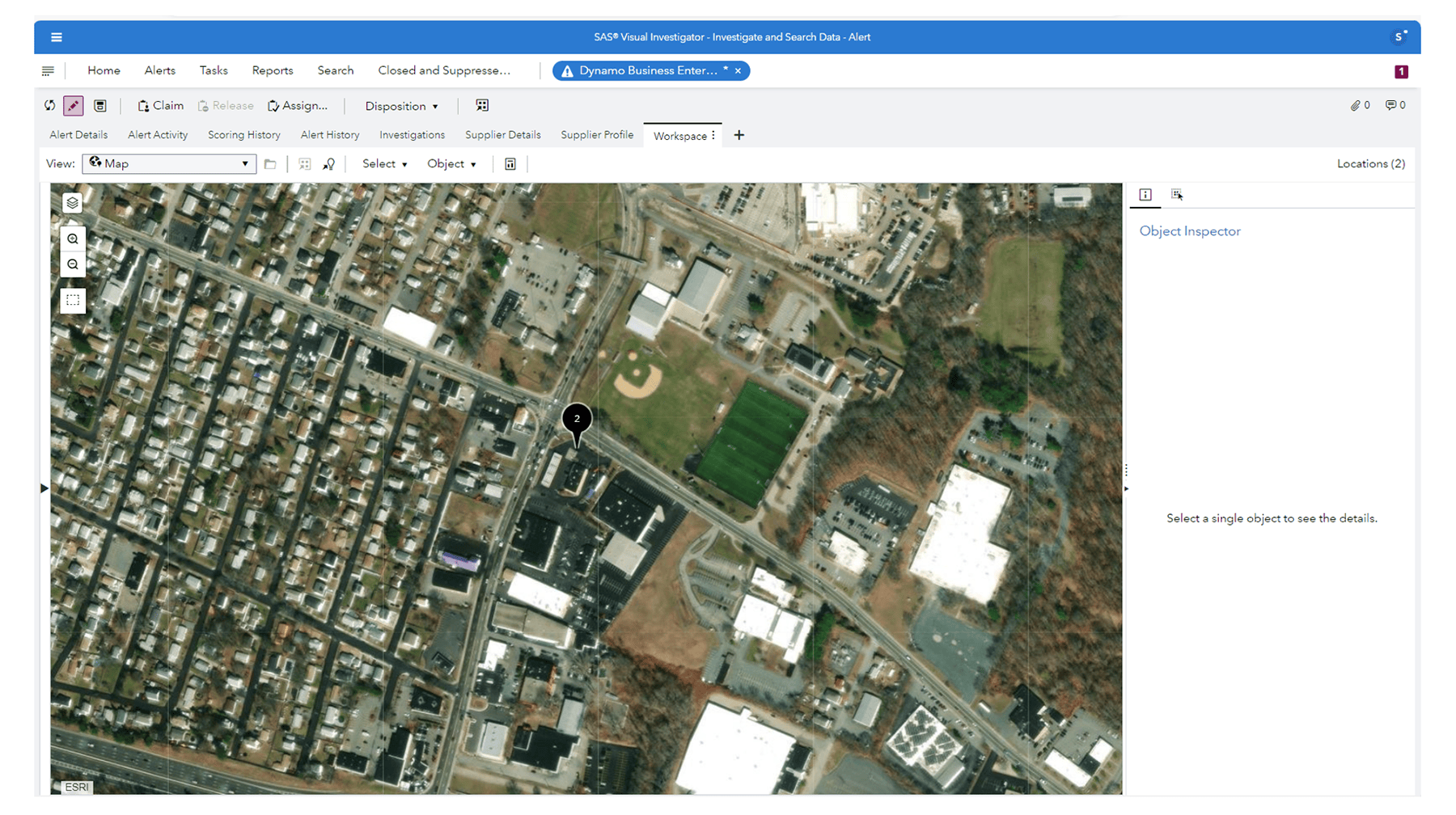Toggle the edit mode pencil icon
Screen dimensions: 1456x815
point(73,105)
